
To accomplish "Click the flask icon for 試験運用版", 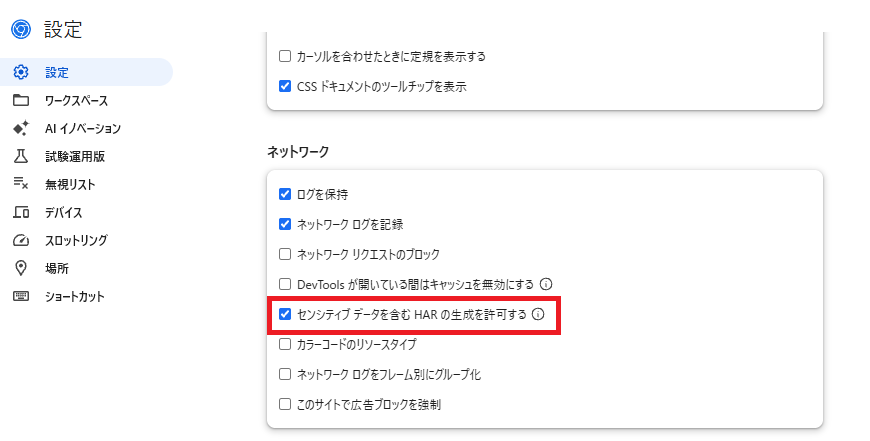I will tap(21, 156).
